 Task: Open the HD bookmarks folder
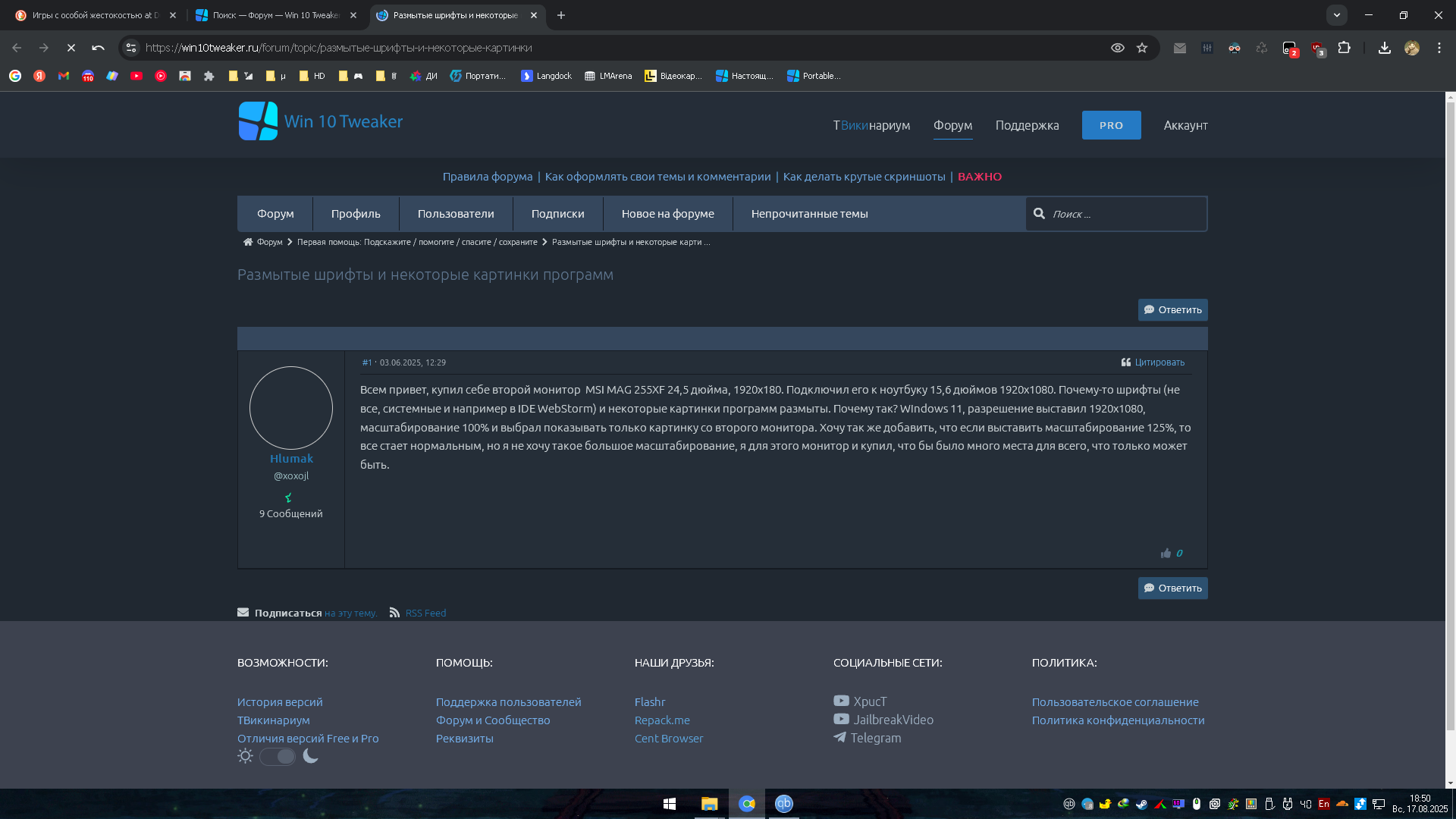312,76
